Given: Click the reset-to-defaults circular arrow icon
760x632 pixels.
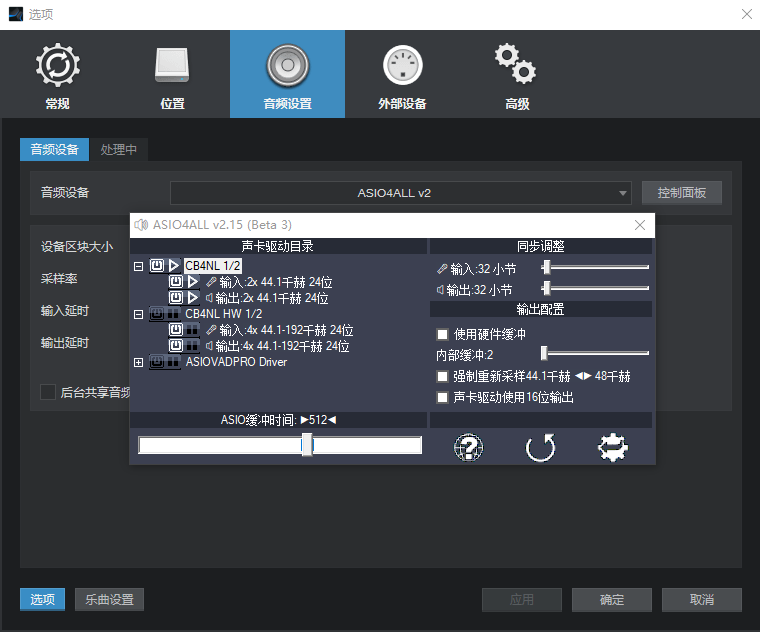Looking at the screenshot, I should tap(540, 447).
